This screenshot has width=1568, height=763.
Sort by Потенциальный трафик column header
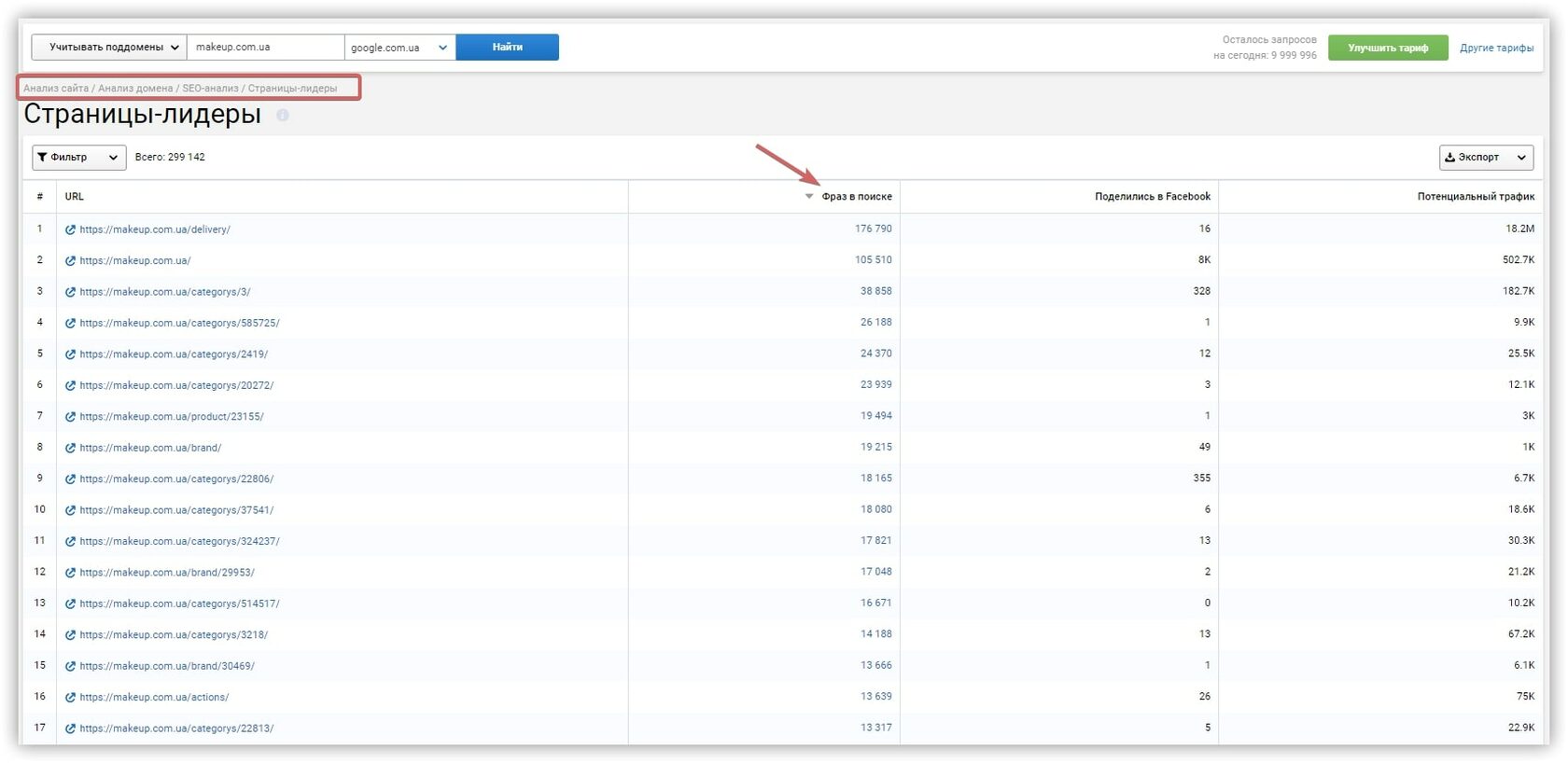point(1476,197)
